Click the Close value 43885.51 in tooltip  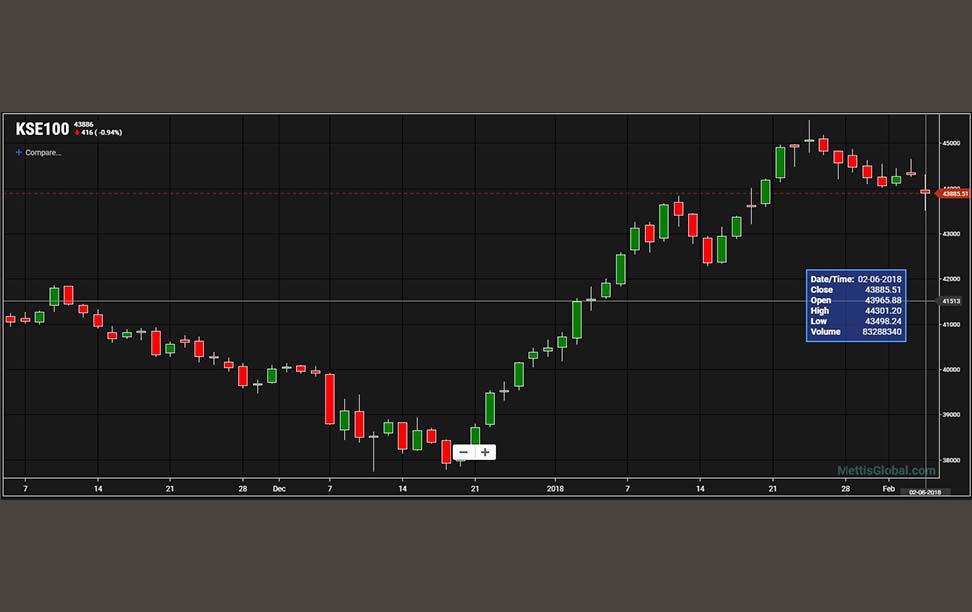point(883,290)
